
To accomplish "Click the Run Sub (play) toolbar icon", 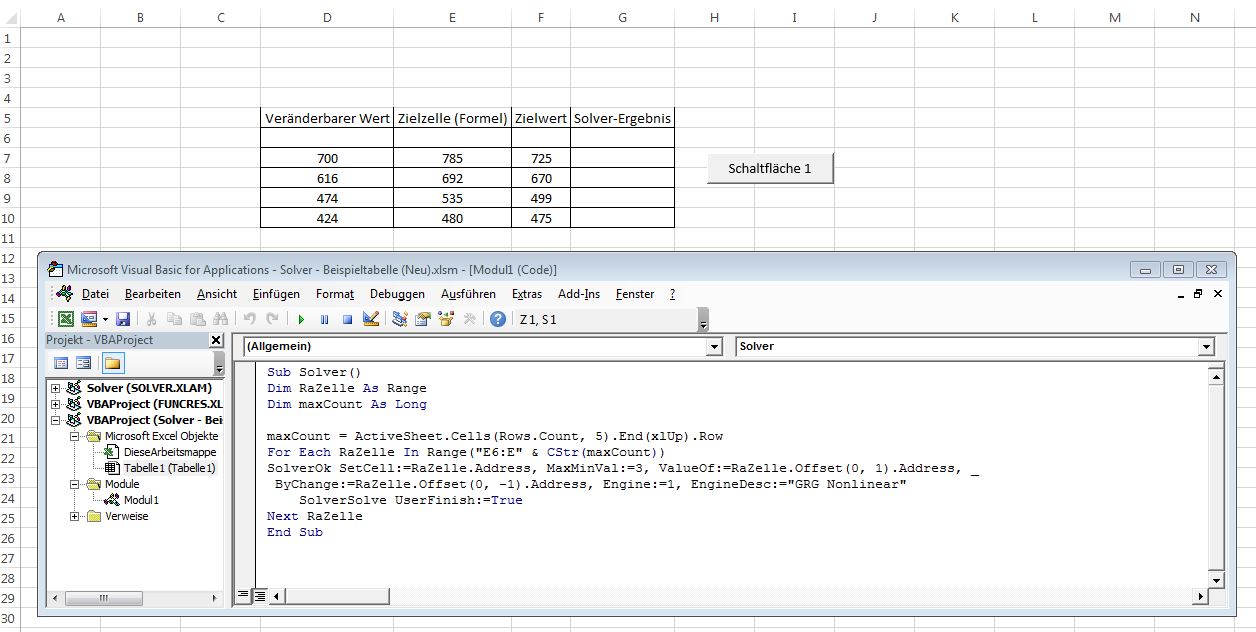I will [300, 319].
